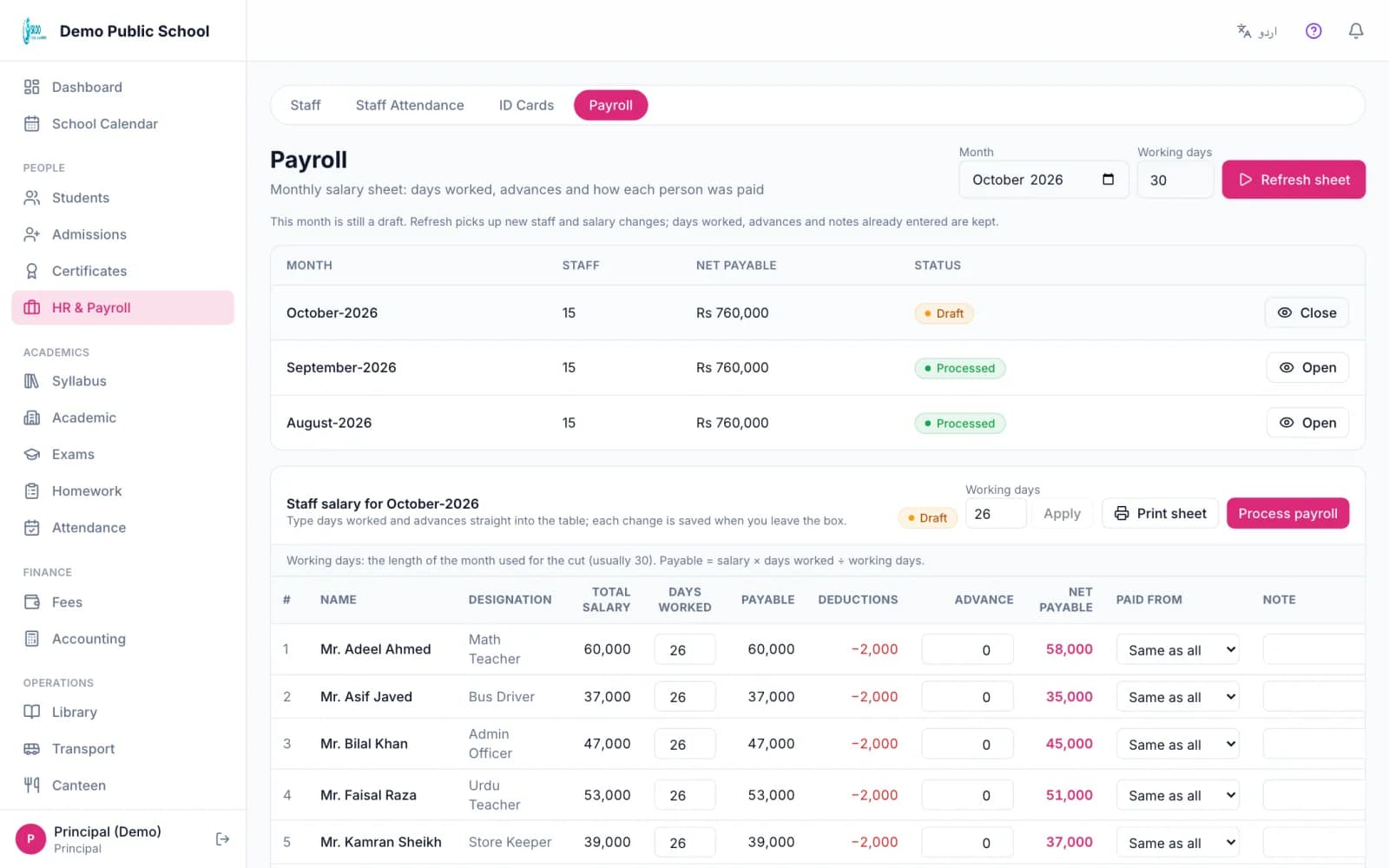
Task: Click Apply next to working days
Action: [1062, 513]
